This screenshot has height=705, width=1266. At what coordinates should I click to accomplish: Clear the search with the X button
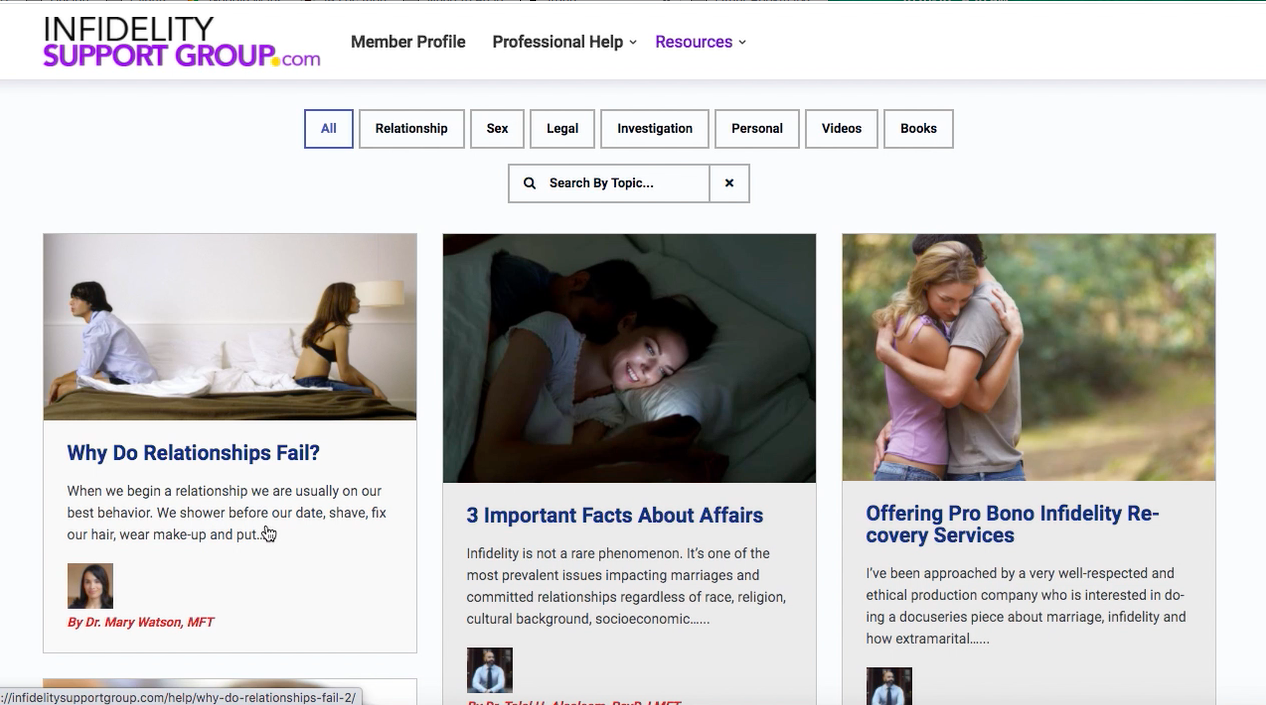pyautogui.click(x=729, y=183)
